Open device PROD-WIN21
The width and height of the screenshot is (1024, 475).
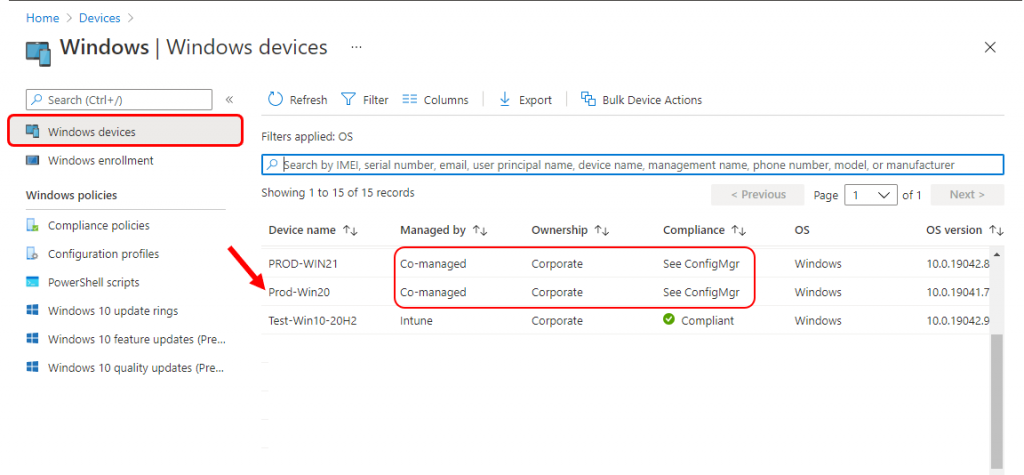(303, 264)
